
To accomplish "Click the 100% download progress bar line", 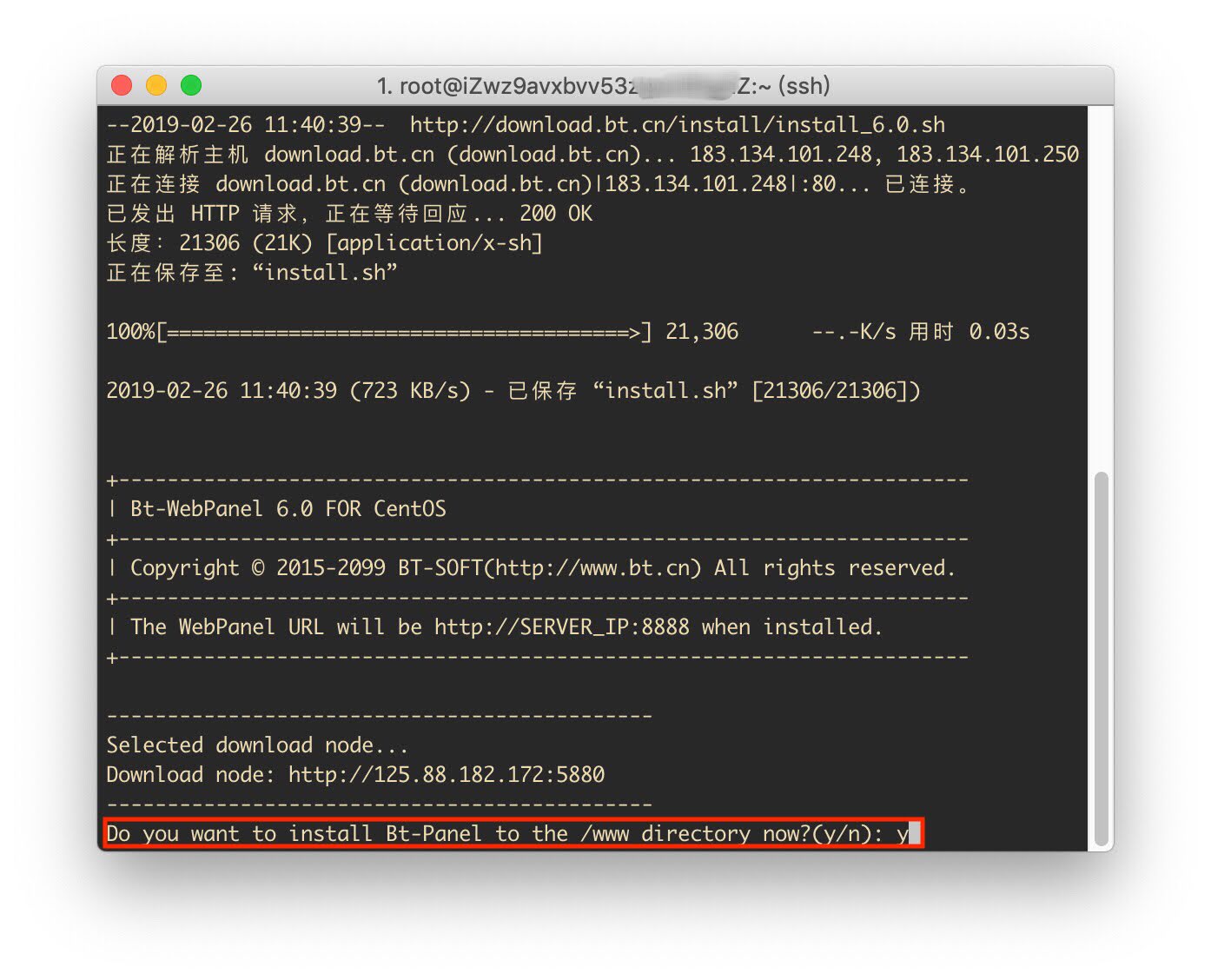I will (567, 332).
